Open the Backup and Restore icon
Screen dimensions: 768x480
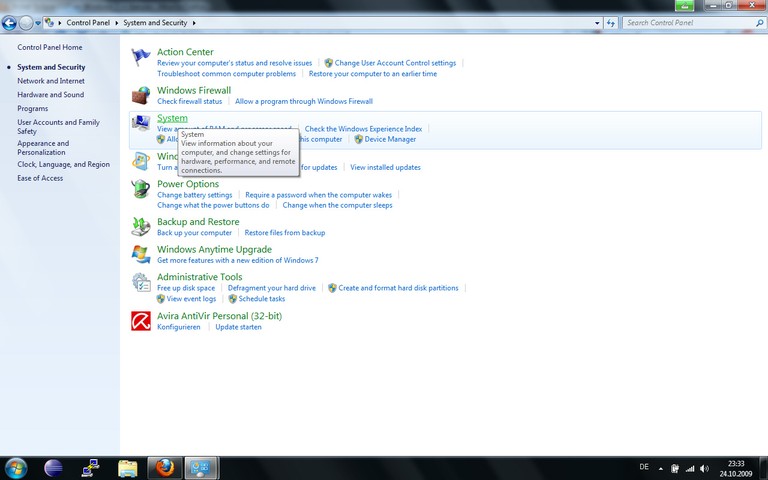coord(141,226)
